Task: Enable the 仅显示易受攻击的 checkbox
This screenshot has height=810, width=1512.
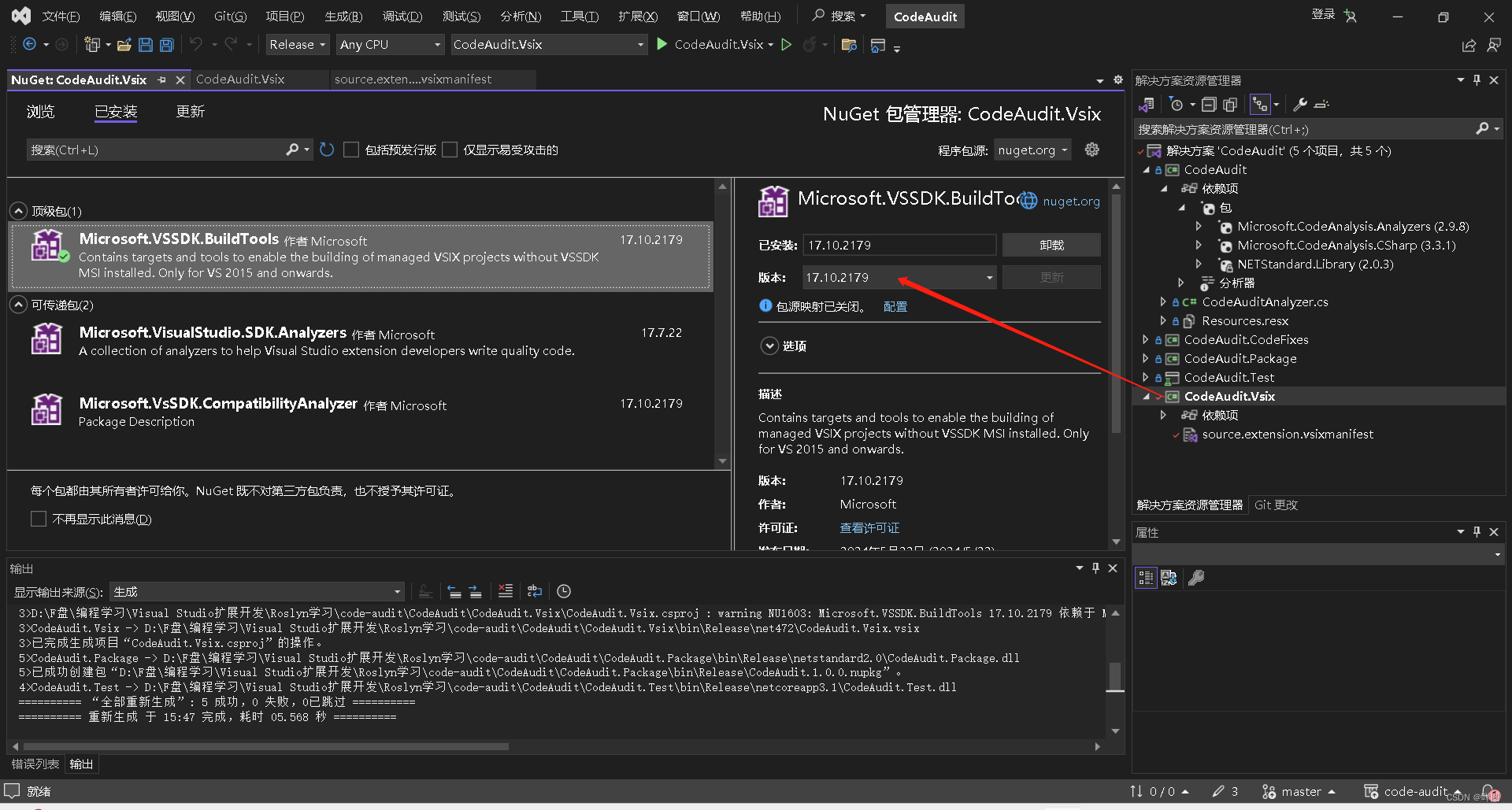Action: [450, 150]
